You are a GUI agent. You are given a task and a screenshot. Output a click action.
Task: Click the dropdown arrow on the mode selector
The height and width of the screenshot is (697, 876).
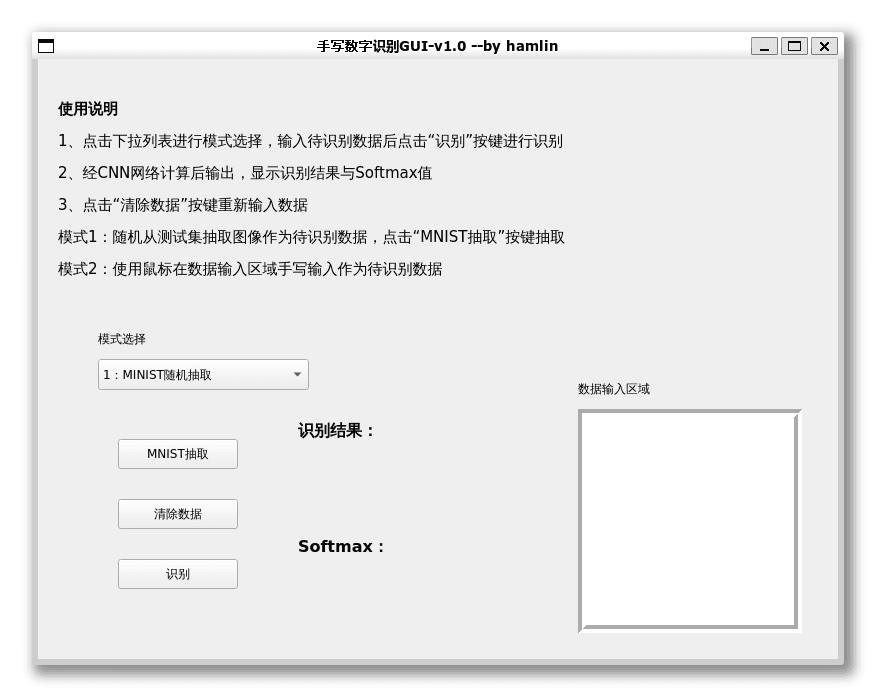(x=297, y=374)
